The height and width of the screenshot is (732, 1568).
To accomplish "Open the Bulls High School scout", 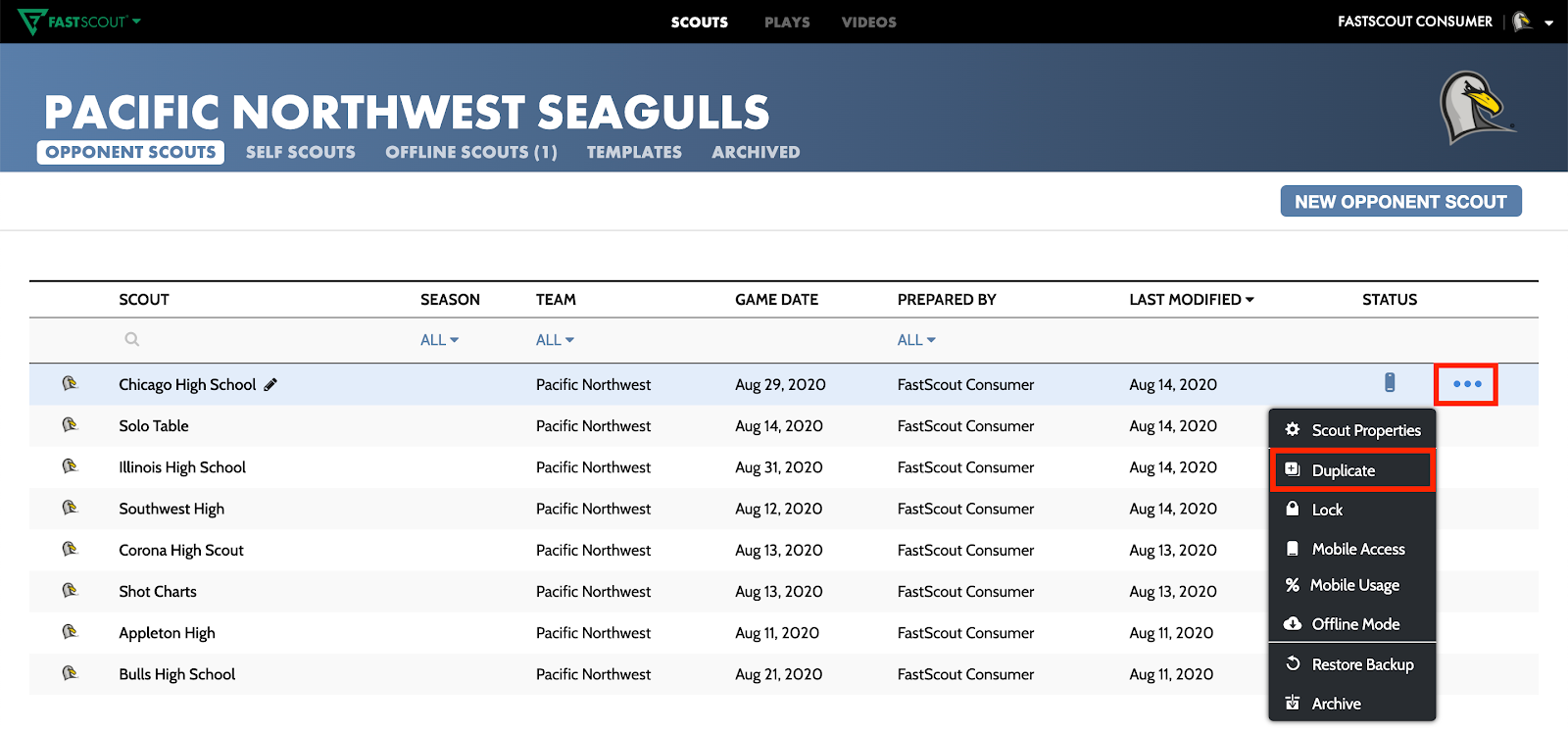I will 177,674.
